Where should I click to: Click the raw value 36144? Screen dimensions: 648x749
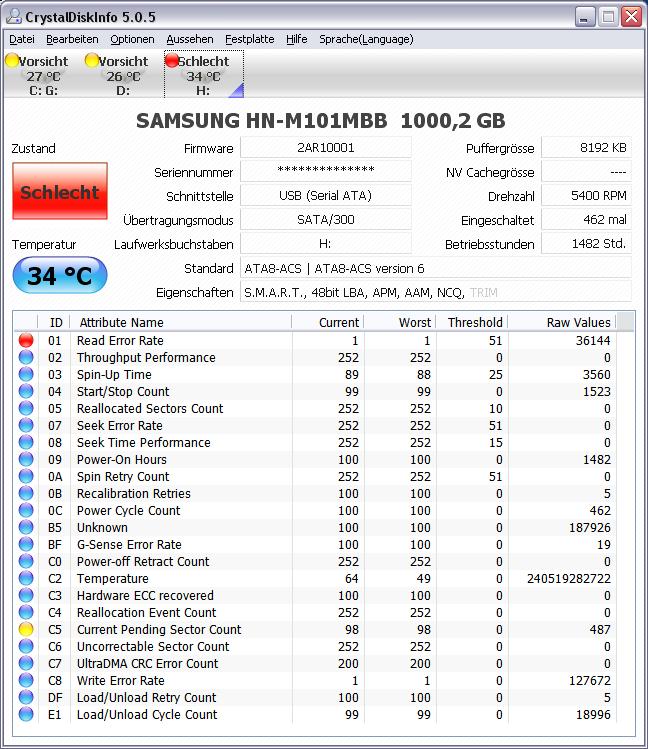coord(593,341)
